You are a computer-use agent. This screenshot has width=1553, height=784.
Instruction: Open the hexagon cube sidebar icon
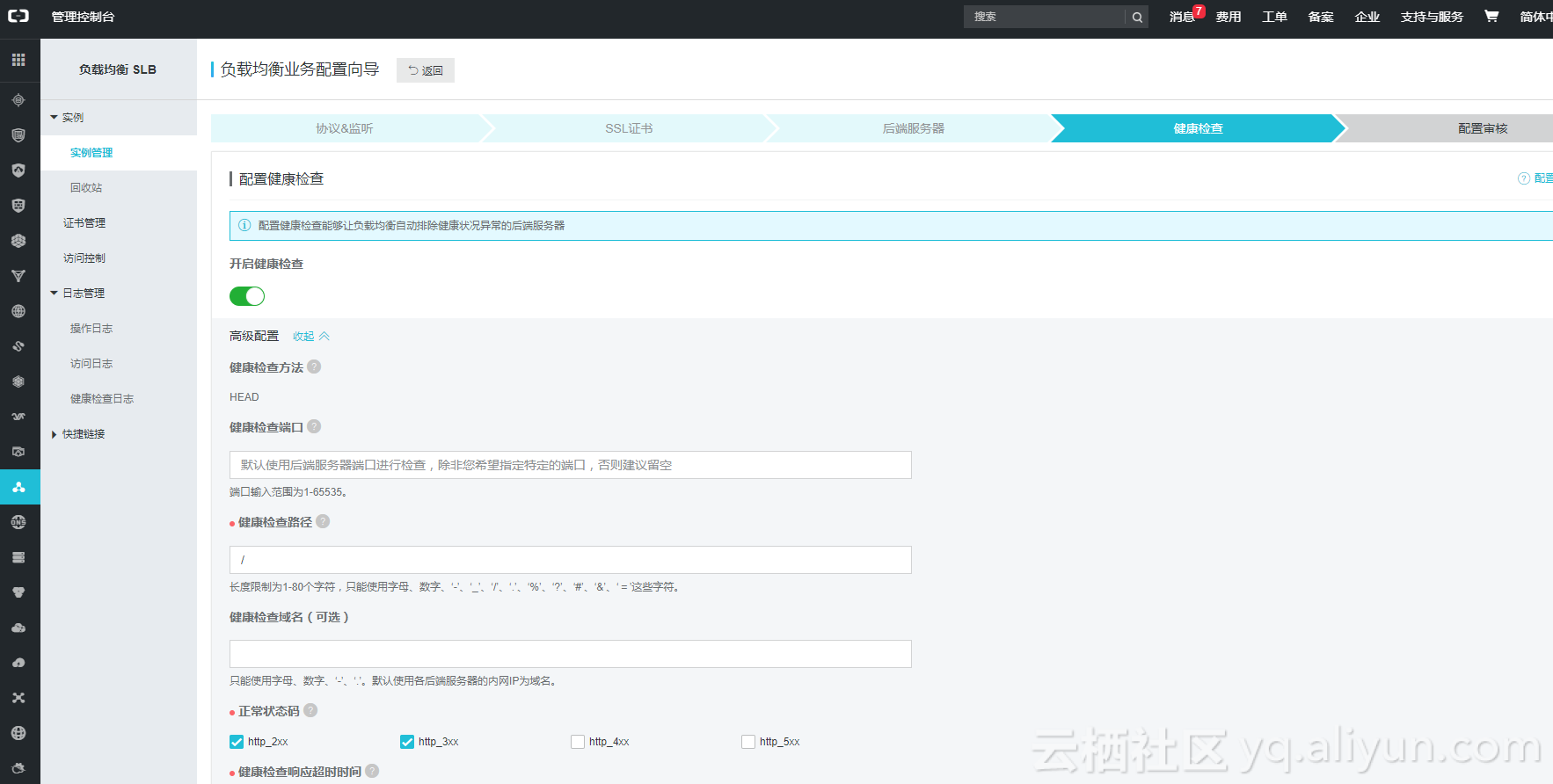coord(18,381)
